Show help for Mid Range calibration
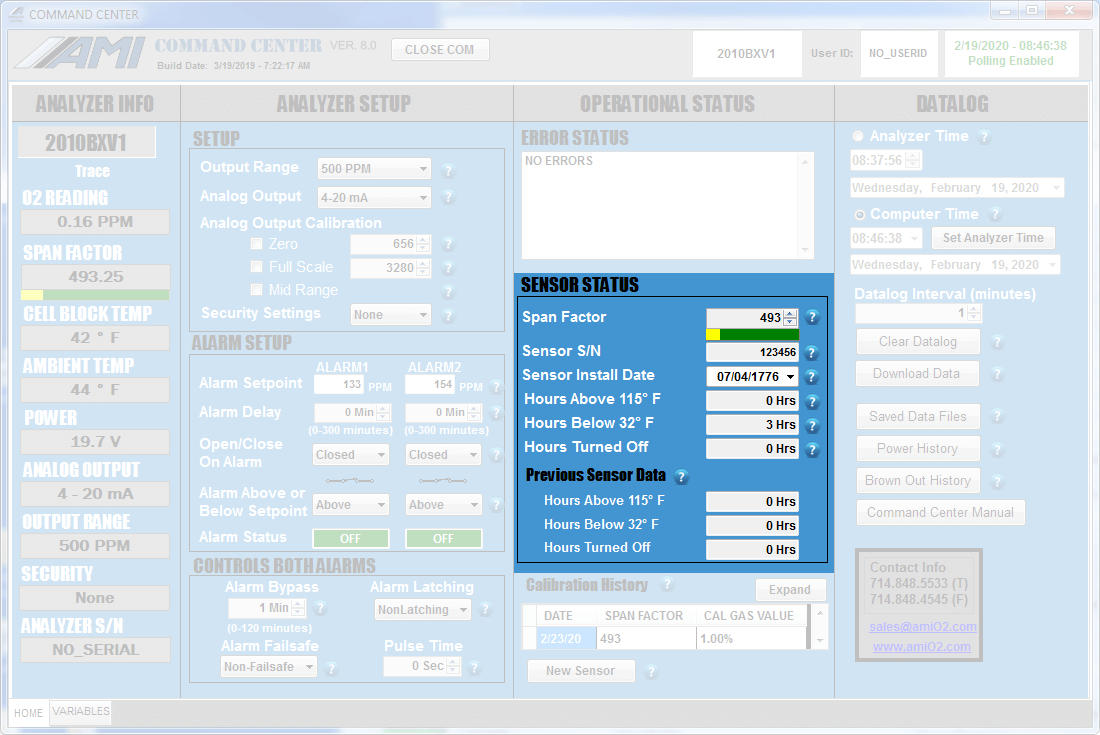The height and width of the screenshot is (735, 1100). pos(448,291)
